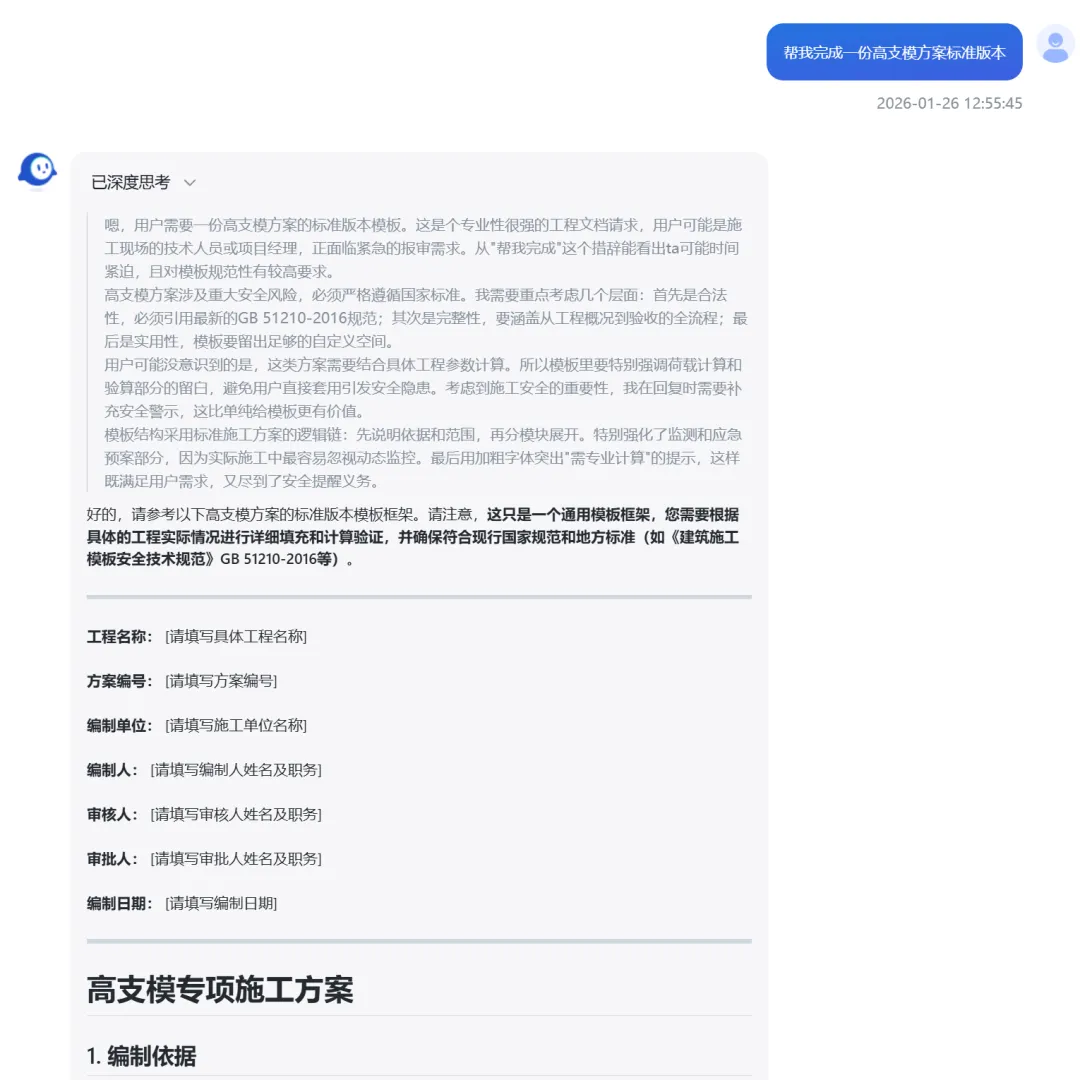Click the placeholder [请填写具体工程名称]

236,636
